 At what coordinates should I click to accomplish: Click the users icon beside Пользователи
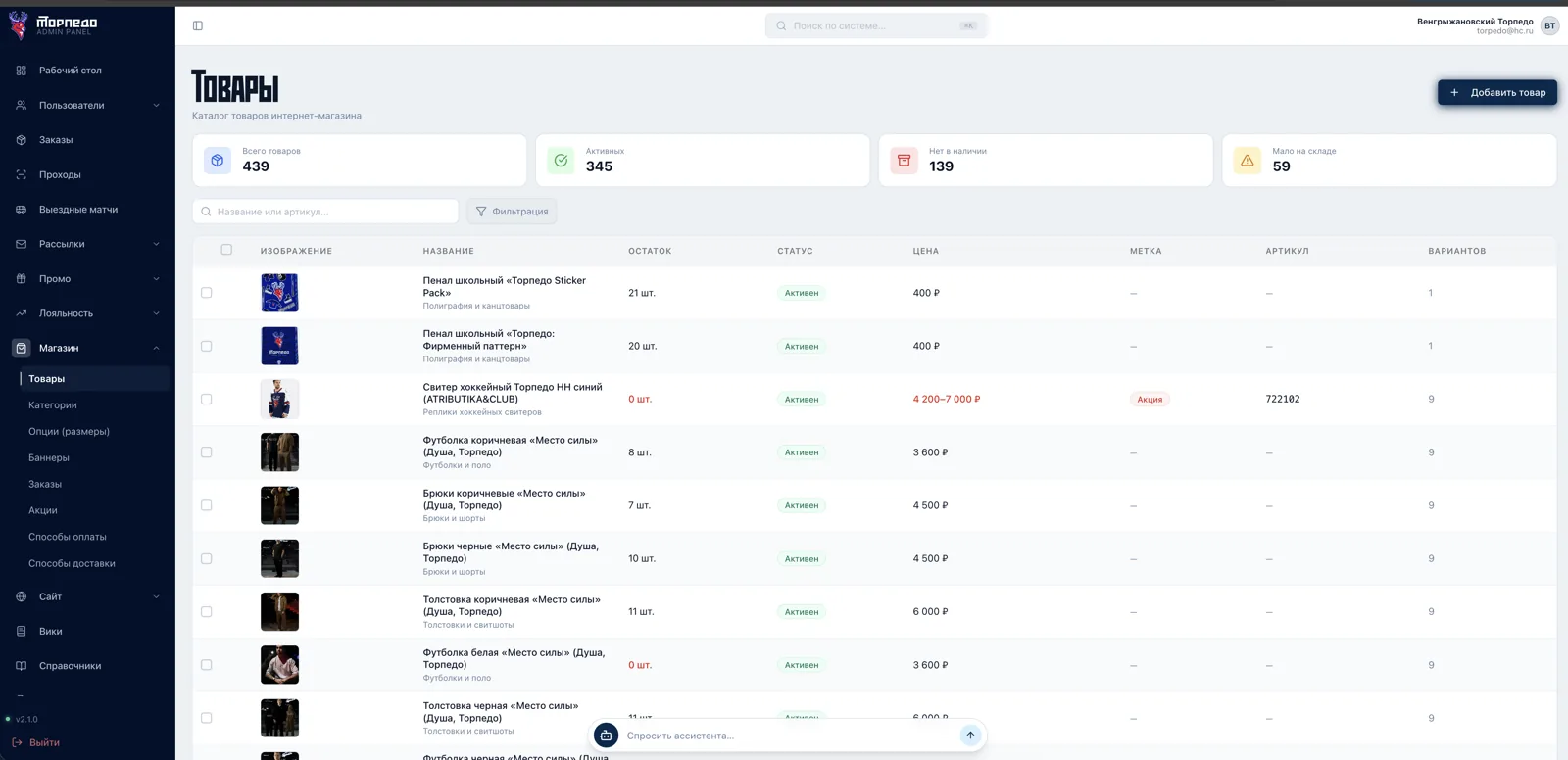[x=22, y=105]
